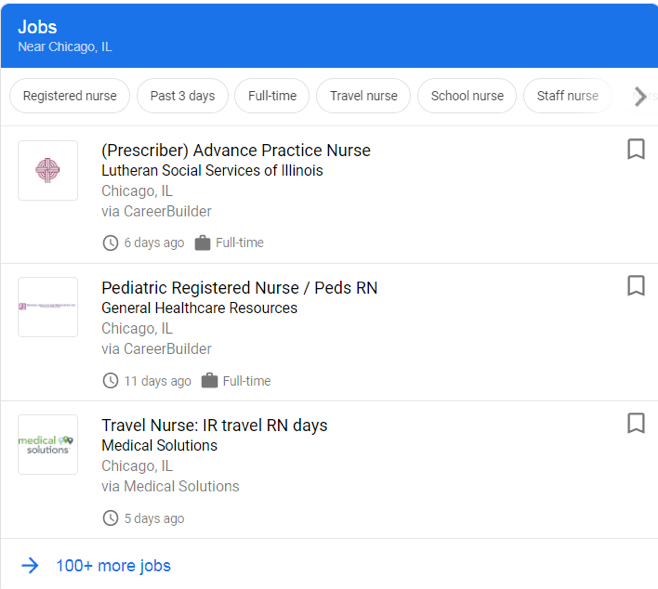Viewport: 658px width, 589px height.
Task: Click Chicago, IL under General Healthcare Resources
Action: [x=137, y=328]
